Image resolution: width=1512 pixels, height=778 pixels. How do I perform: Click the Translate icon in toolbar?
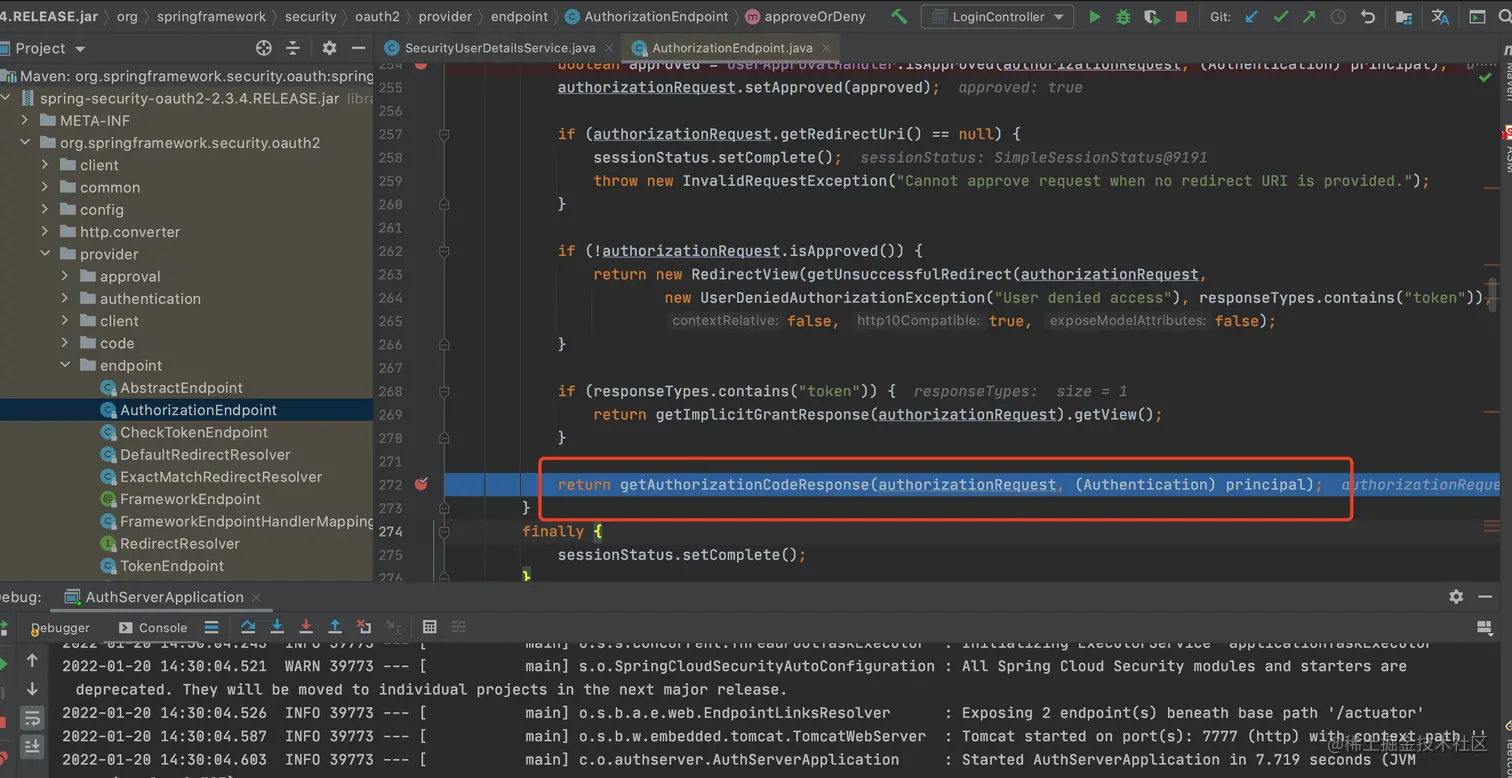(x=1440, y=17)
